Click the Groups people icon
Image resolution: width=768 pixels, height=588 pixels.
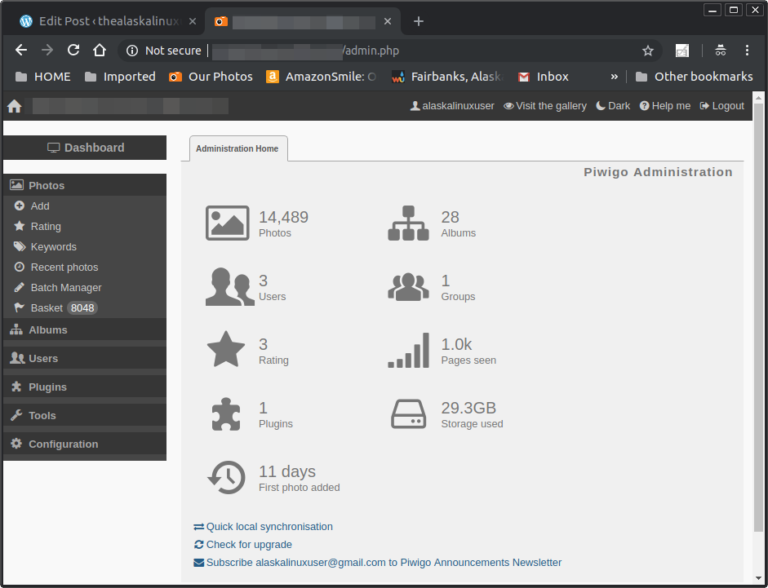click(x=408, y=287)
